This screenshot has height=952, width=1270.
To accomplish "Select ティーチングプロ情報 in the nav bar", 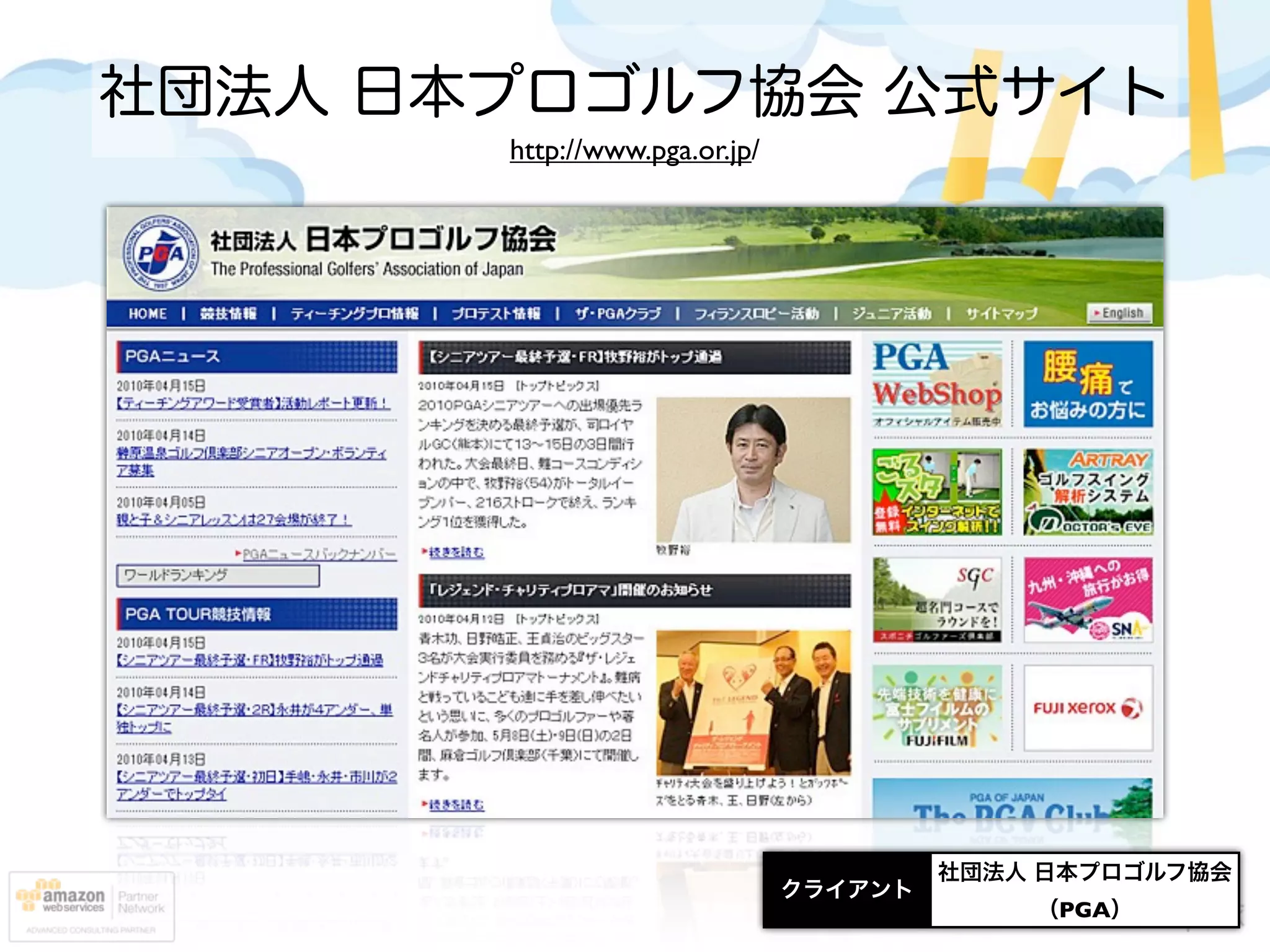I will click(x=355, y=314).
